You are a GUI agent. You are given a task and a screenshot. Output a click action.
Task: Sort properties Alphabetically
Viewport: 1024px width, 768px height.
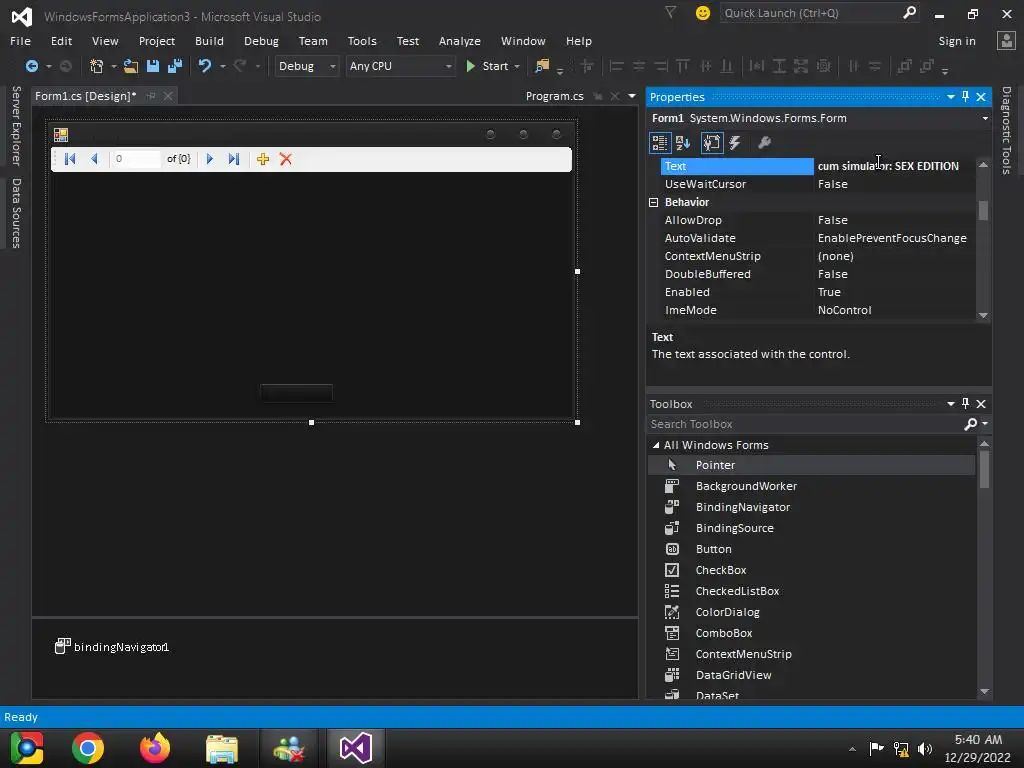683,143
